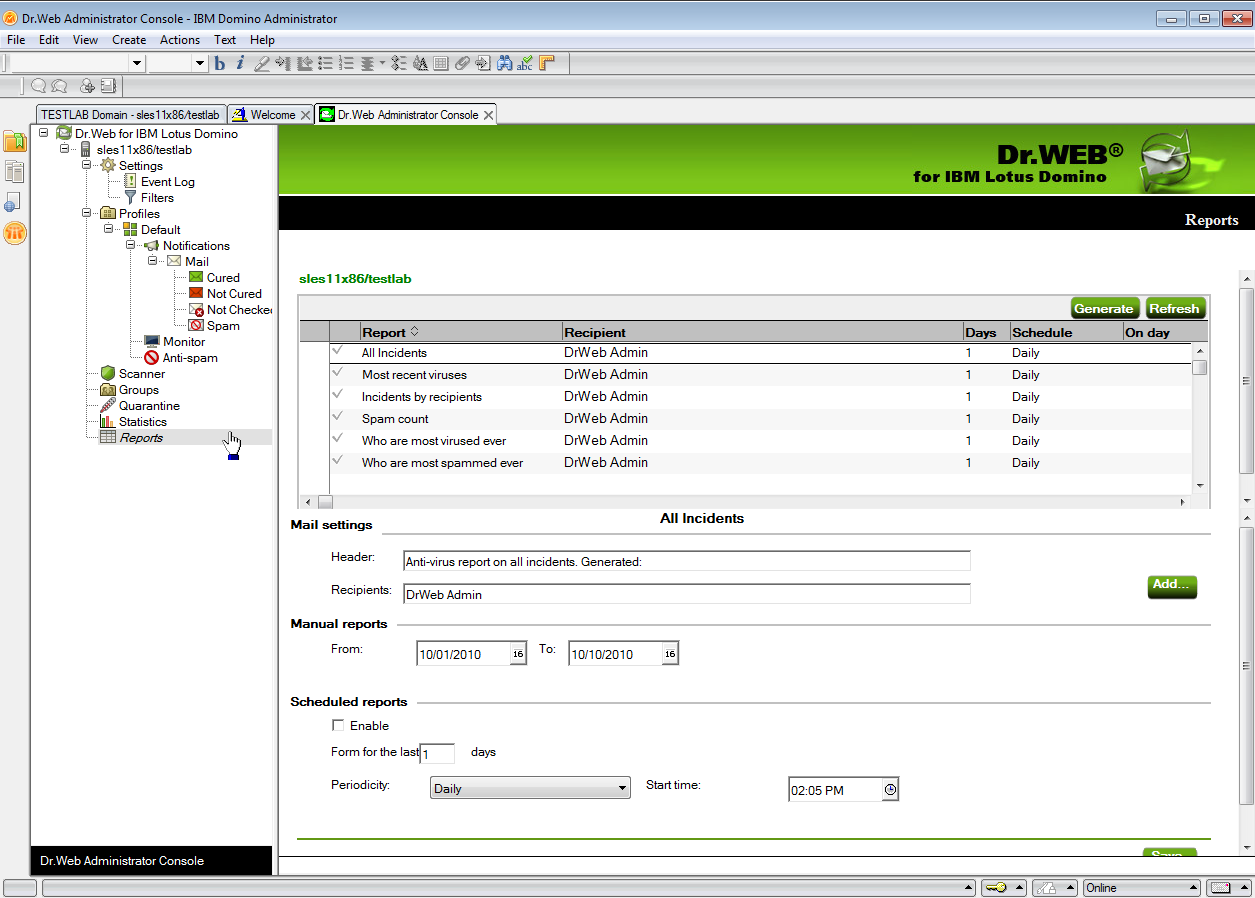Open the Periodicity dropdown
Image resolution: width=1255 pixels, height=898 pixels.
[x=530, y=788]
